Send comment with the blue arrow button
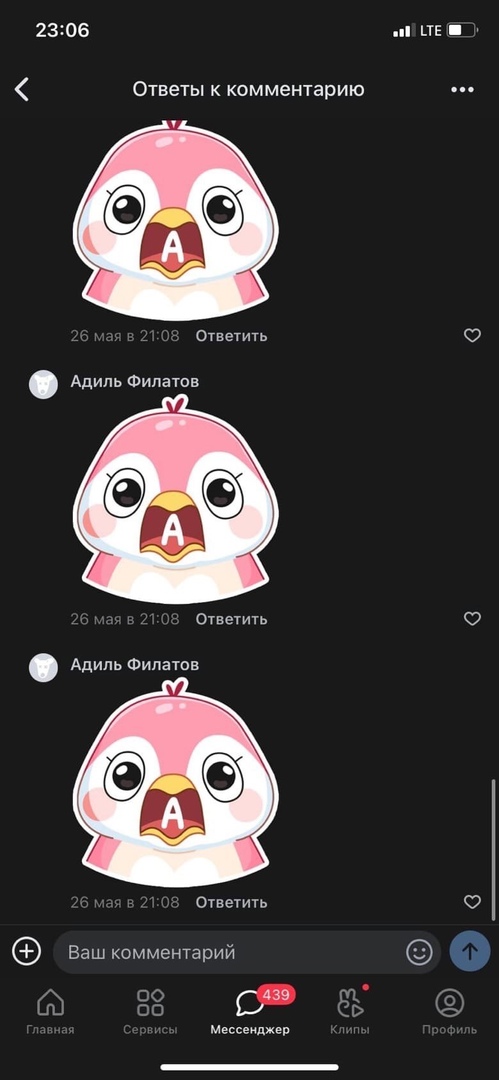Viewport: 499px width, 1080px height. (x=469, y=952)
